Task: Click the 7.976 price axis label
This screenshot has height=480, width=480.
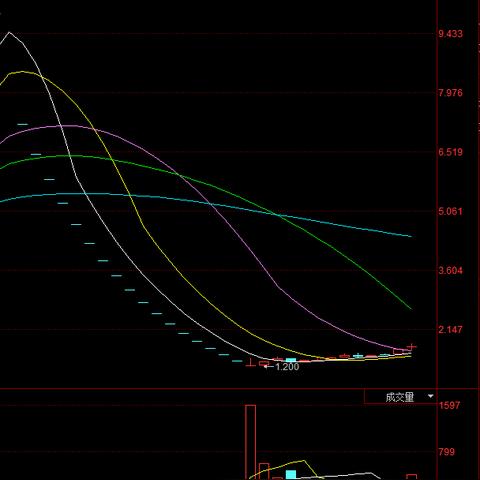Action: pos(450,93)
